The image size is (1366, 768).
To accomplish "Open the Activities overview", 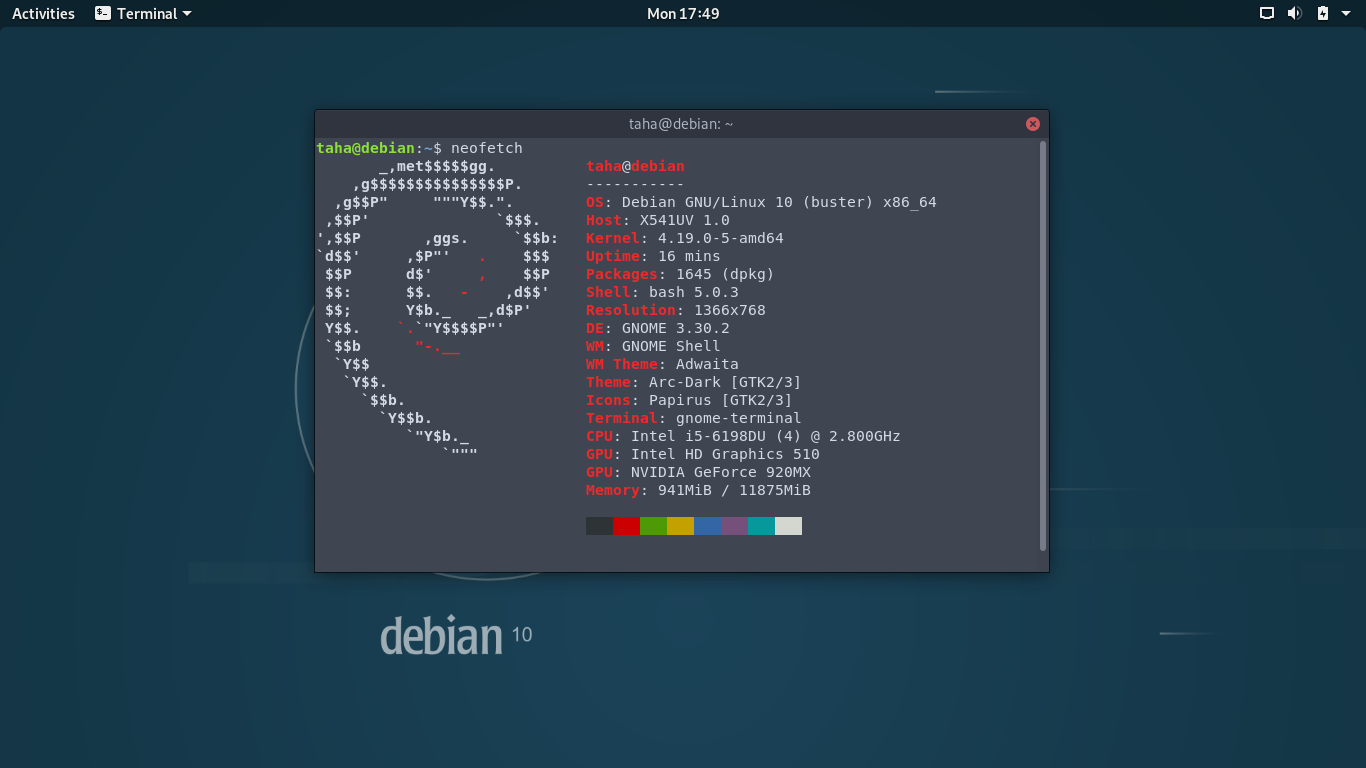I will (x=43, y=13).
